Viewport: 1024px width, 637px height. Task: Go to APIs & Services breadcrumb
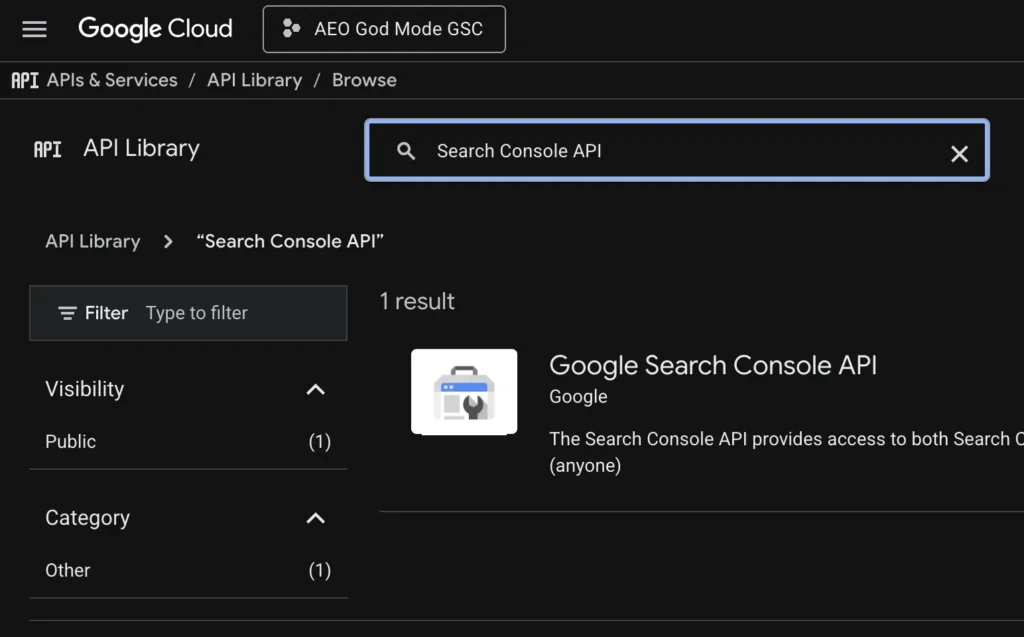tap(112, 80)
